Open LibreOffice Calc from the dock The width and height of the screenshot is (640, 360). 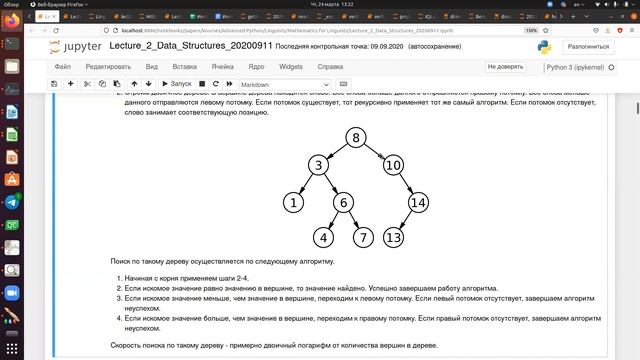coord(12,135)
